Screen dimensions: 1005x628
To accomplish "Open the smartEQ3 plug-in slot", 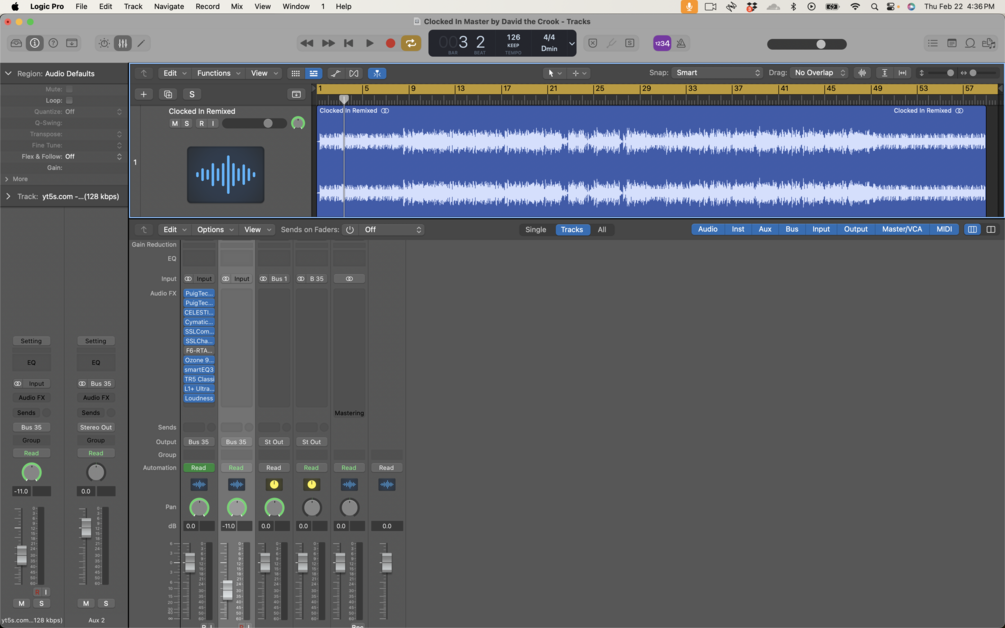I will pyautogui.click(x=199, y=370).
